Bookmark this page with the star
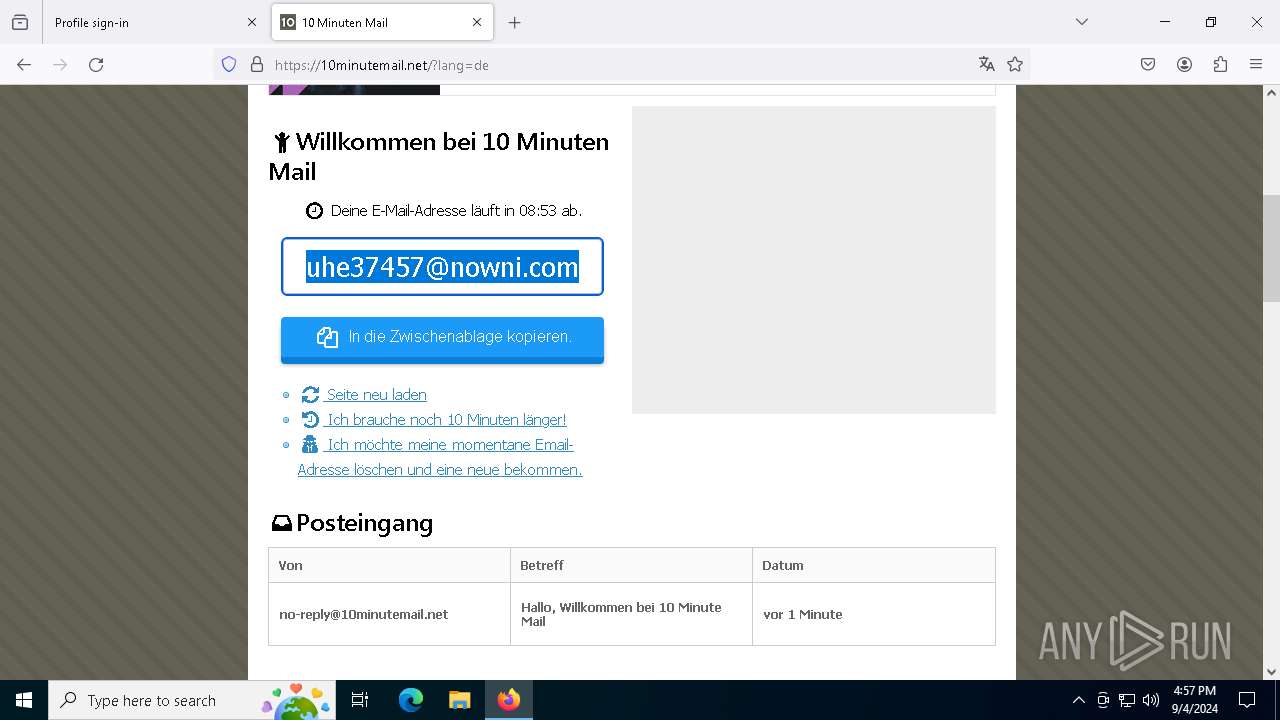The width and height of the screenshot is (1280, 720). point(1015,64)
